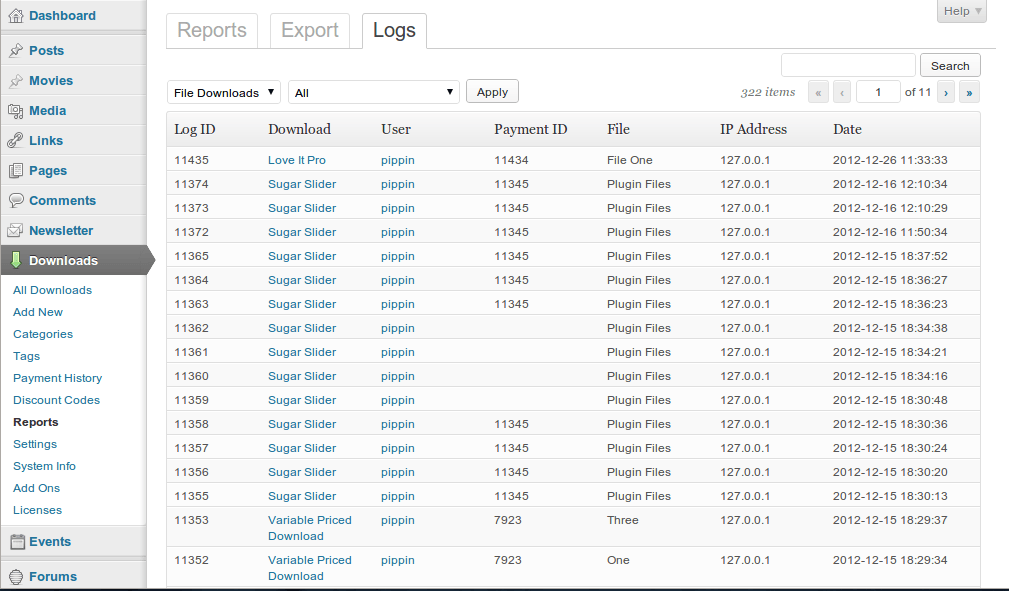
Task: Click the Newsletter envelope icon
Action: click(x=16, y=231)
